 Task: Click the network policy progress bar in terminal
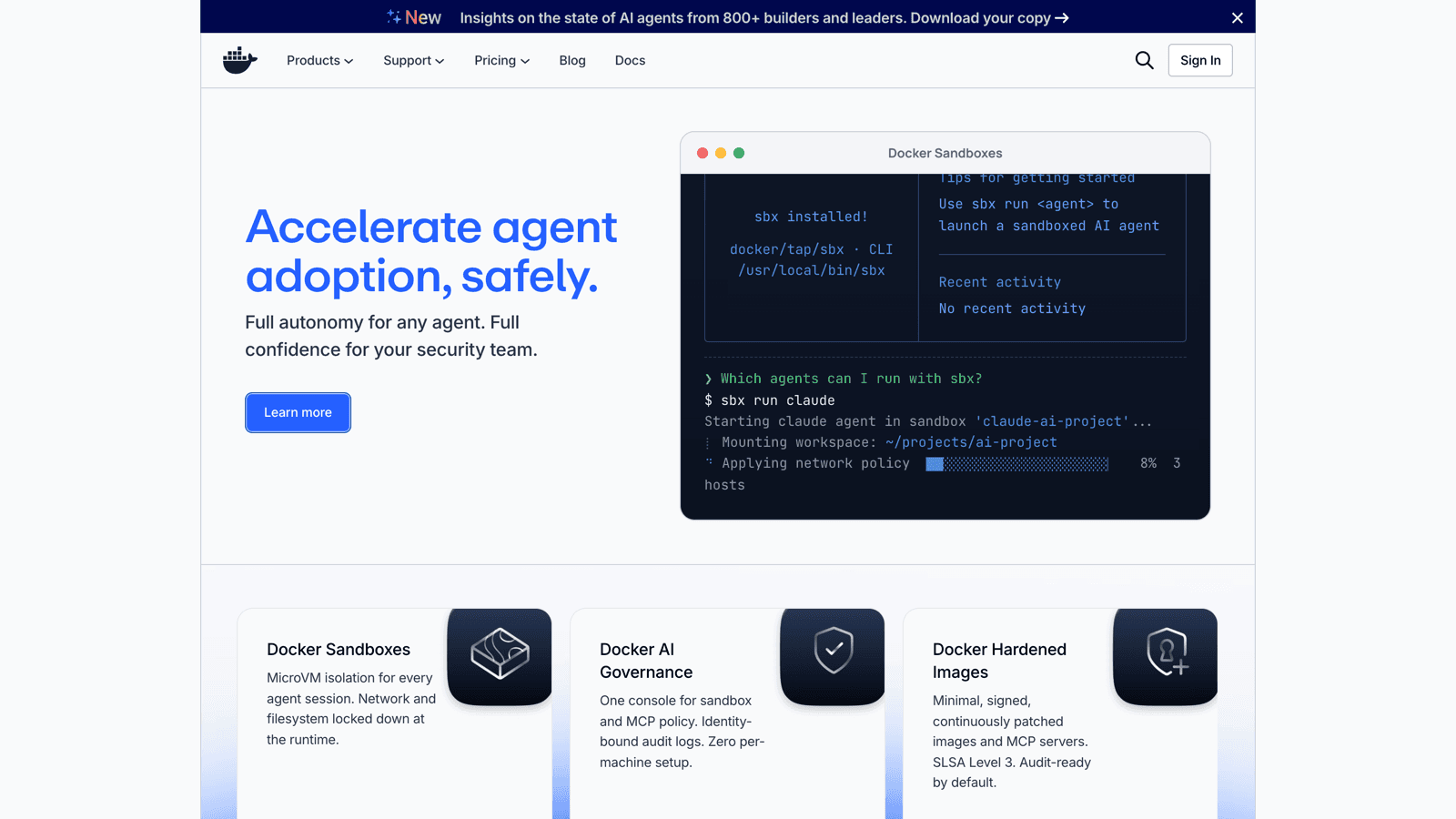click(1016, 464)
